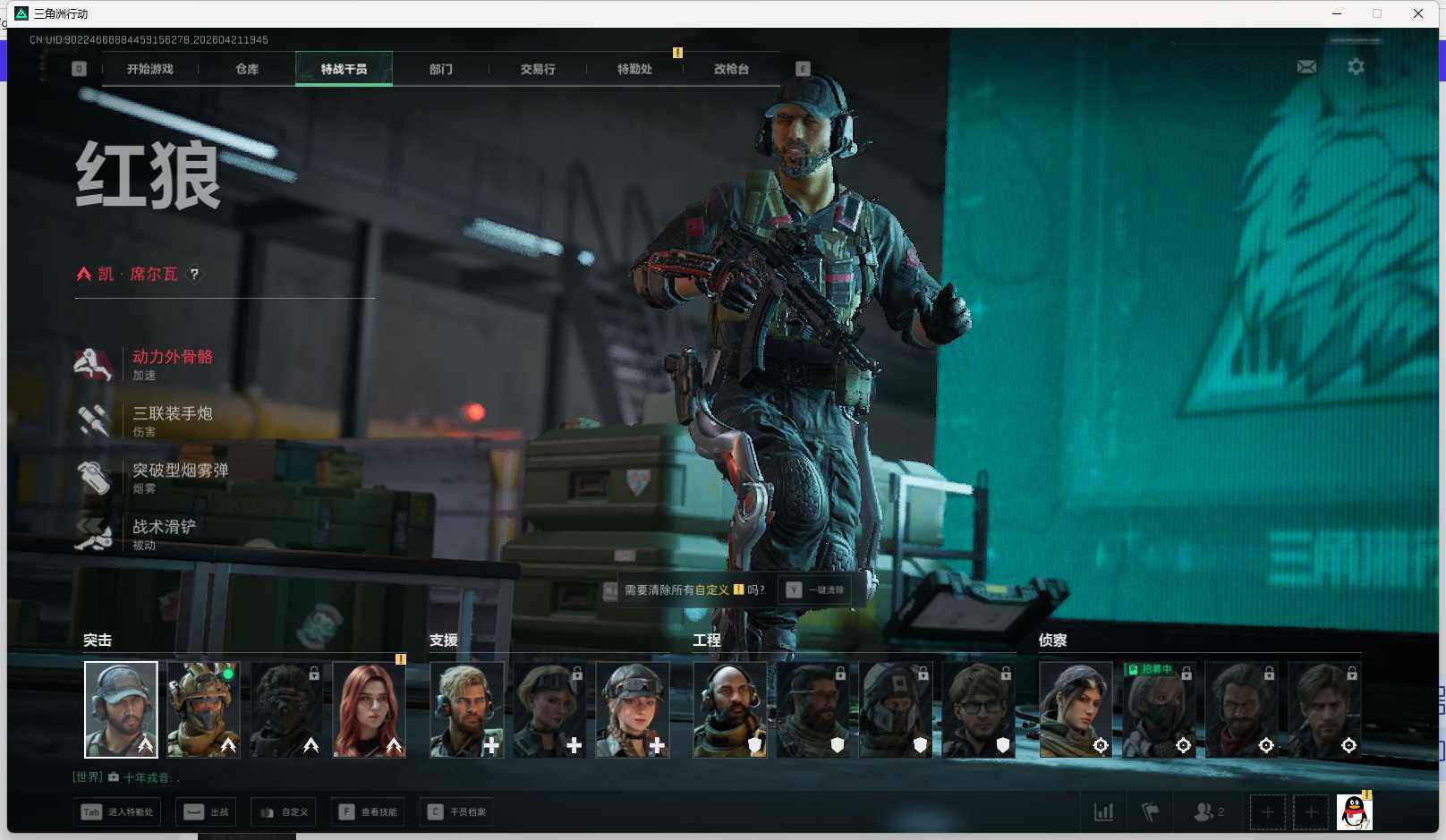Screen dimensions: 1446x840
Task: Select the braided woman support operator with cap
Action: click(633, 710)
